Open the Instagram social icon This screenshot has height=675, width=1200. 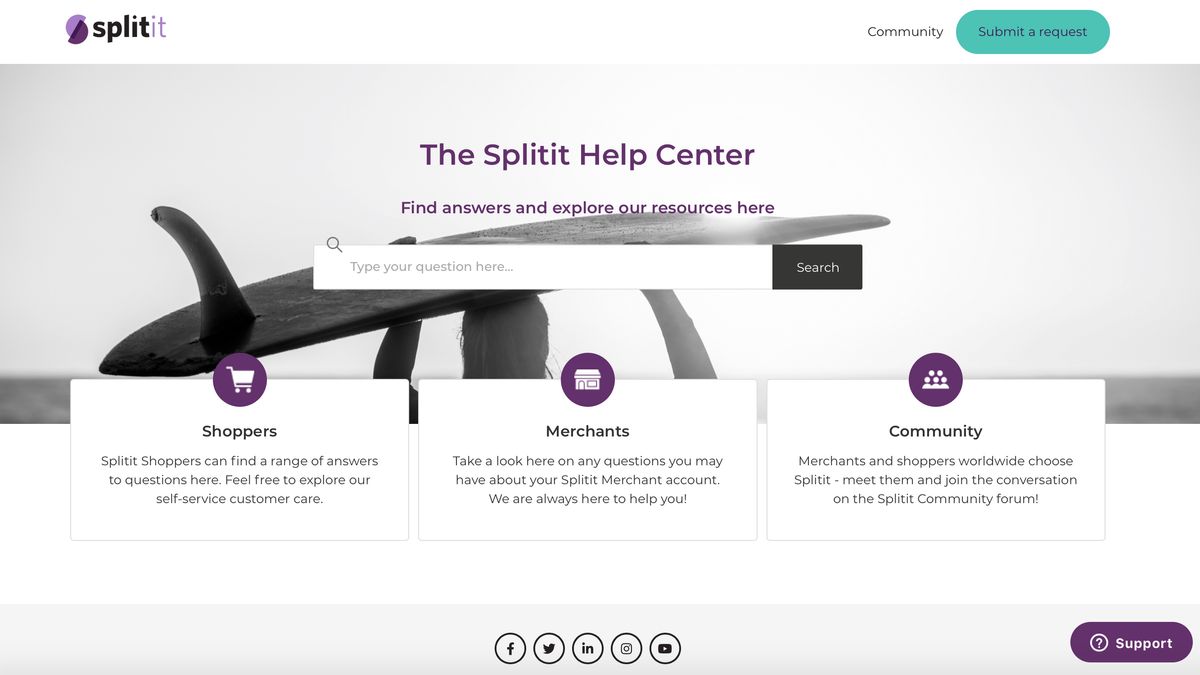[627, 649]
